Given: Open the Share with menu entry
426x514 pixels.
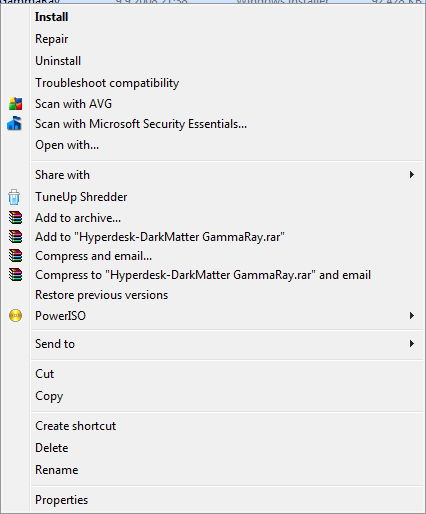Looking at the screenshot, I should tap(62, 175).
